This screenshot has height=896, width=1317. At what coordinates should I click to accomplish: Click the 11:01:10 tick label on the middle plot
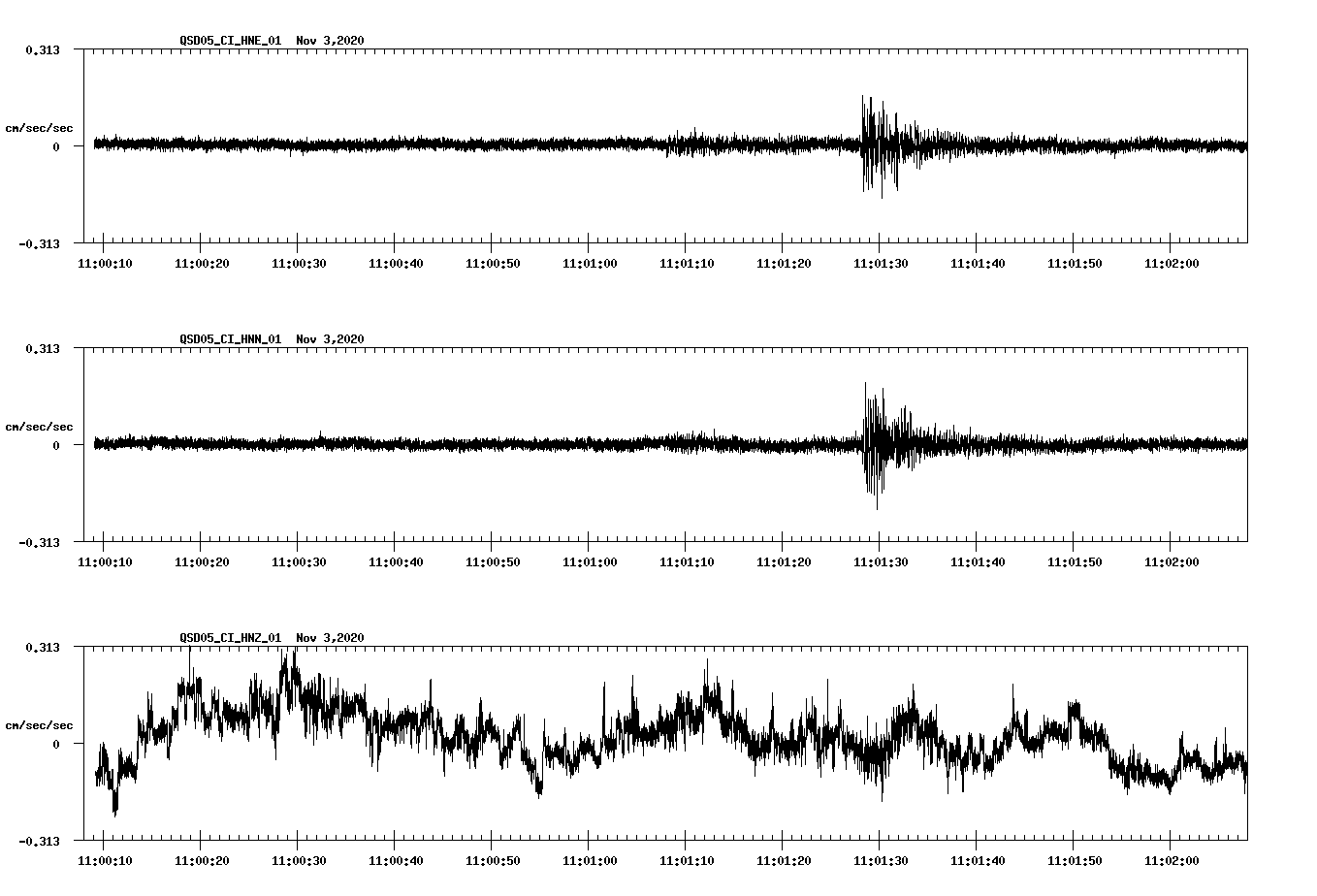point(687,560)
